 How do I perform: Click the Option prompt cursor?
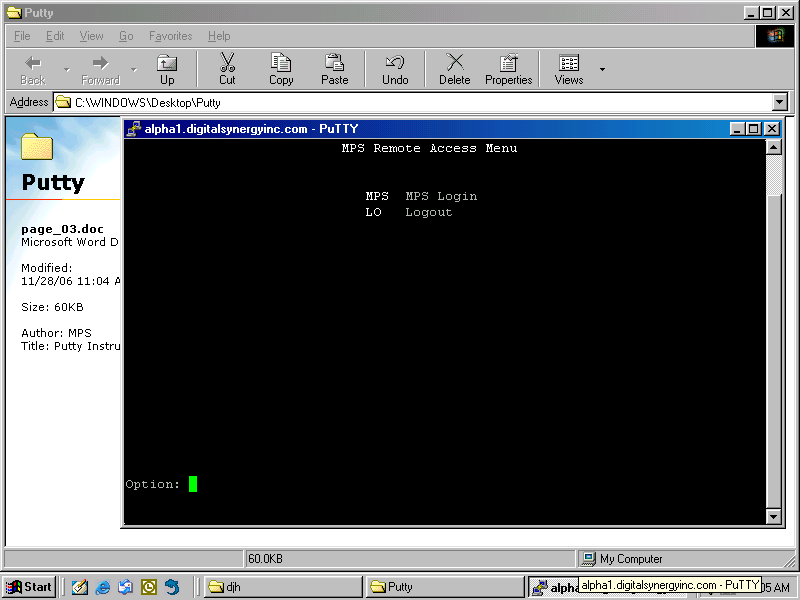pos(193,484)
